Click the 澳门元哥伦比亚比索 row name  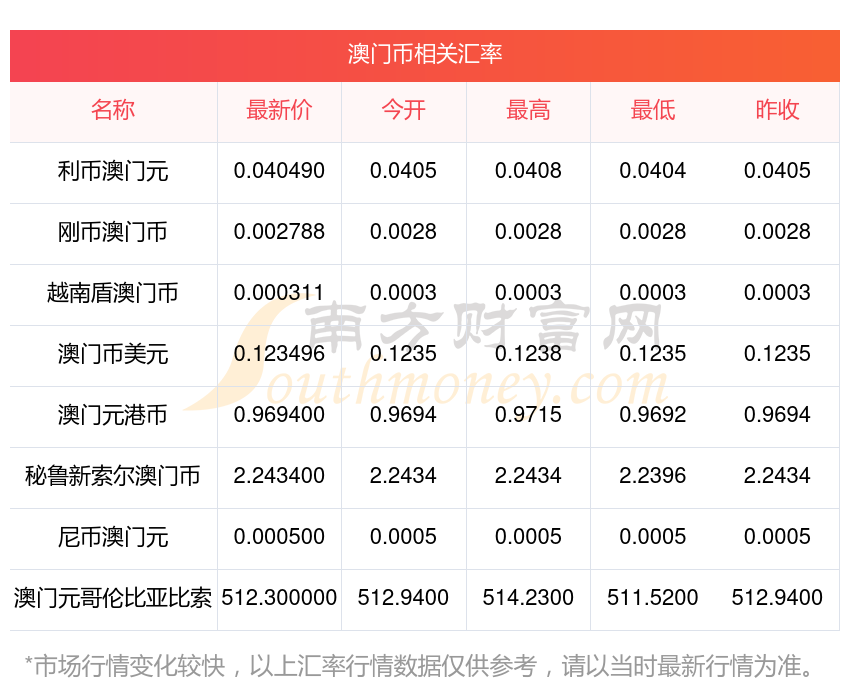click(x=113, y=598)
